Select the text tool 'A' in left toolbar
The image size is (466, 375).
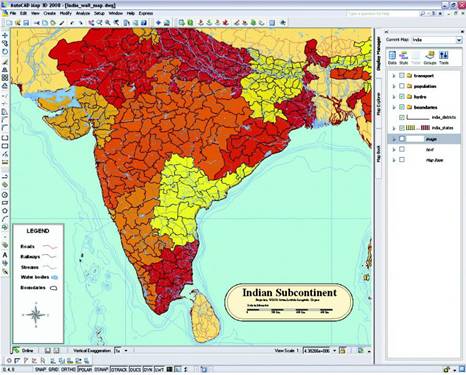click(5, 255)
